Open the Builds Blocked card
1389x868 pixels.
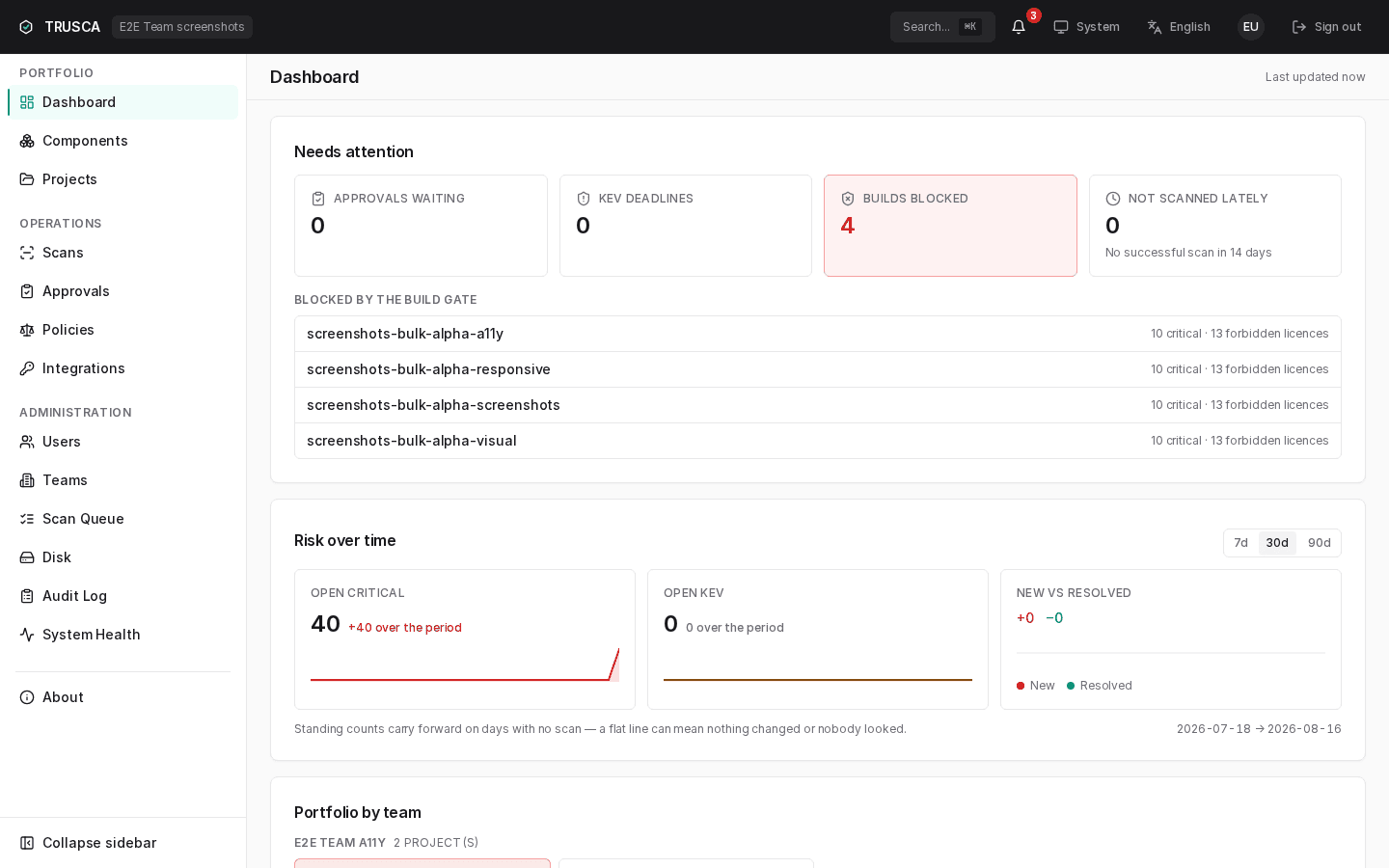(950, 226)
